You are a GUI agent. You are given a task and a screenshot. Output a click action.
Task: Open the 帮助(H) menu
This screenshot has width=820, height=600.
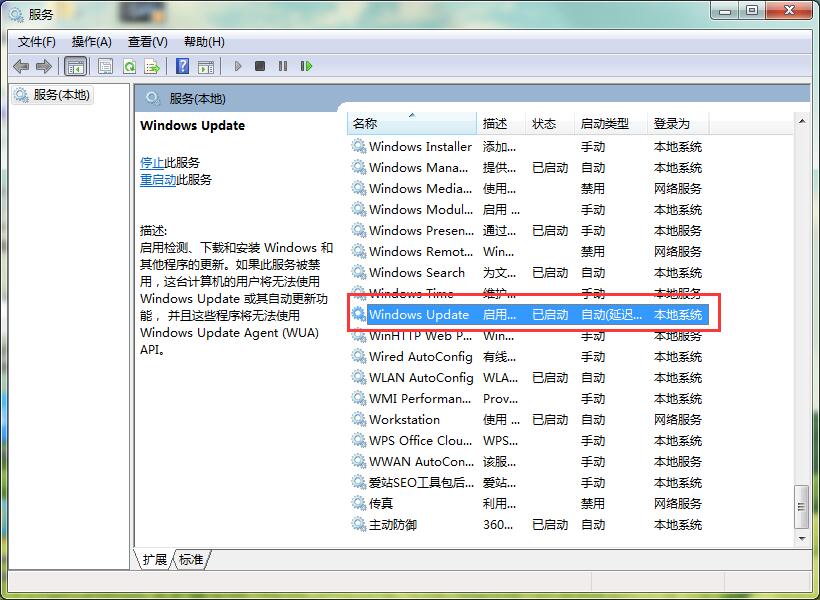(204, 42)
